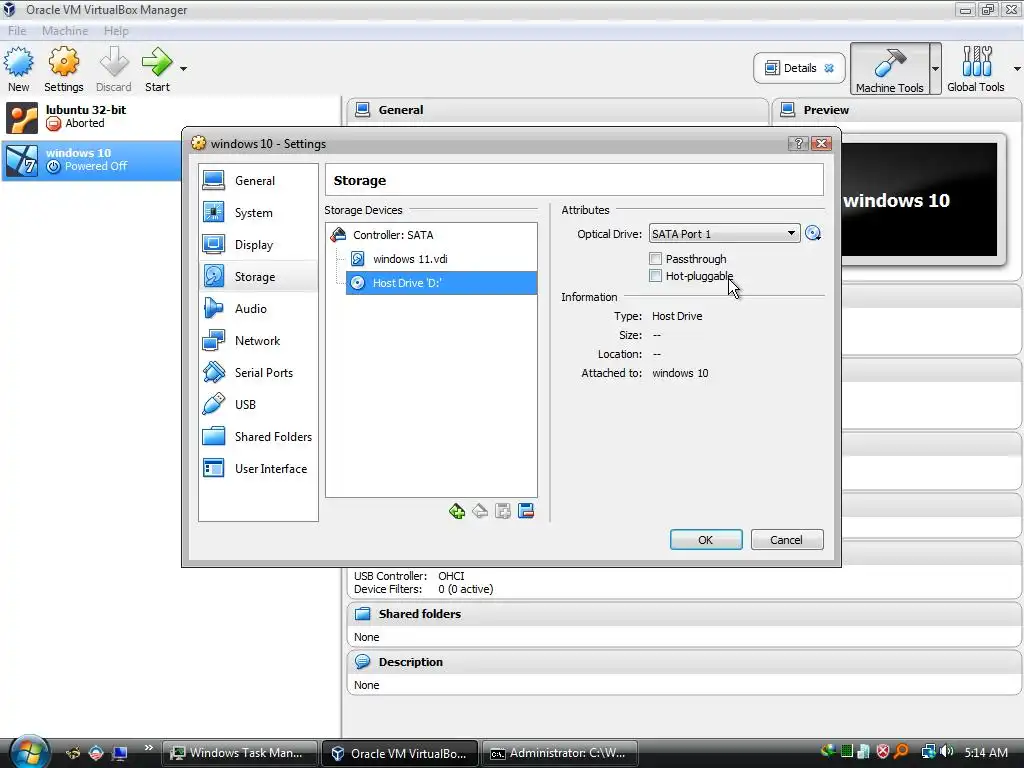
Task: Select Controller: SATA in storage tree
Action: tap(432, 235)
